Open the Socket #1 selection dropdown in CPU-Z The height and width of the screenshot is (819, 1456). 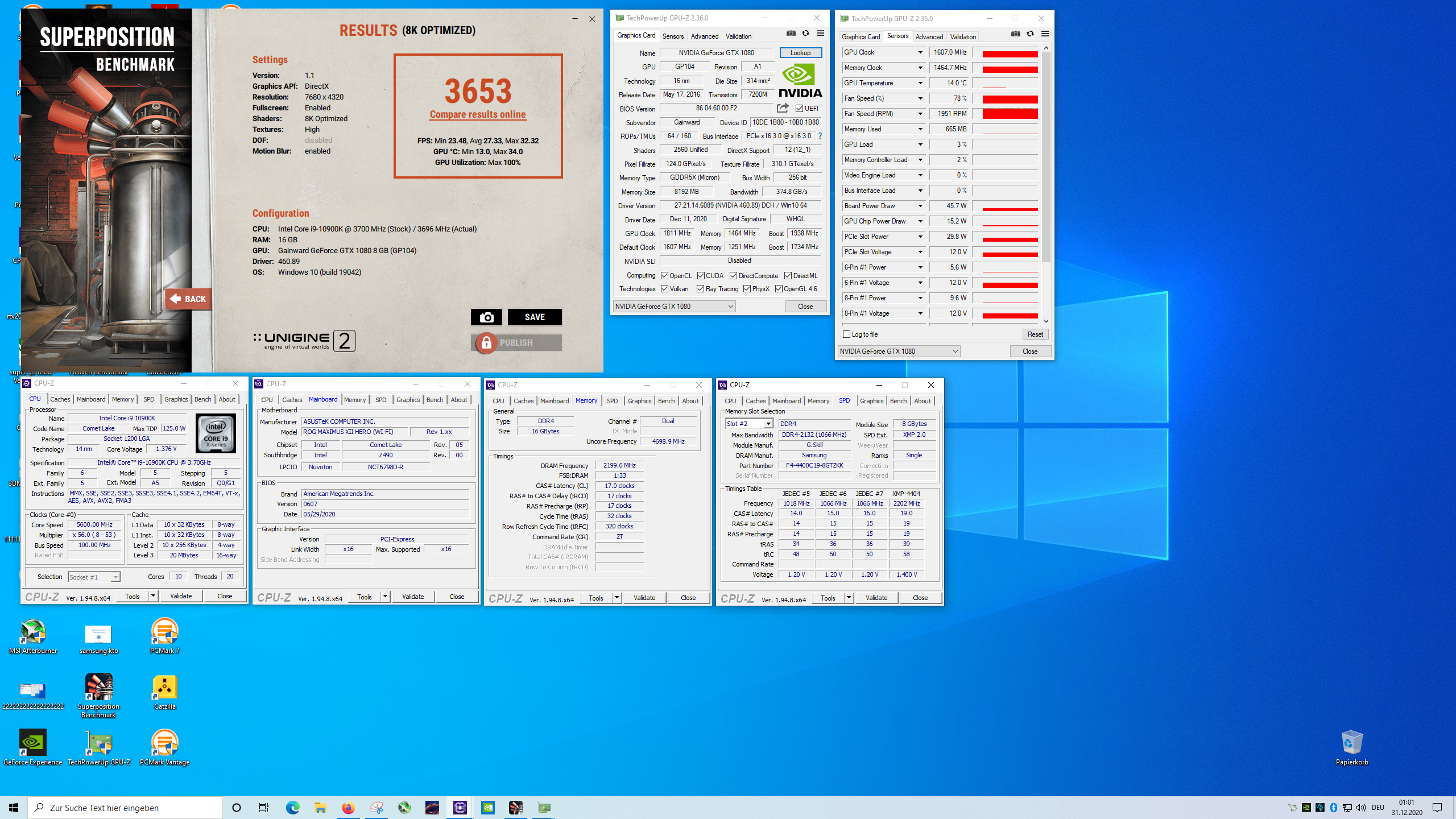tap(94, 577)
